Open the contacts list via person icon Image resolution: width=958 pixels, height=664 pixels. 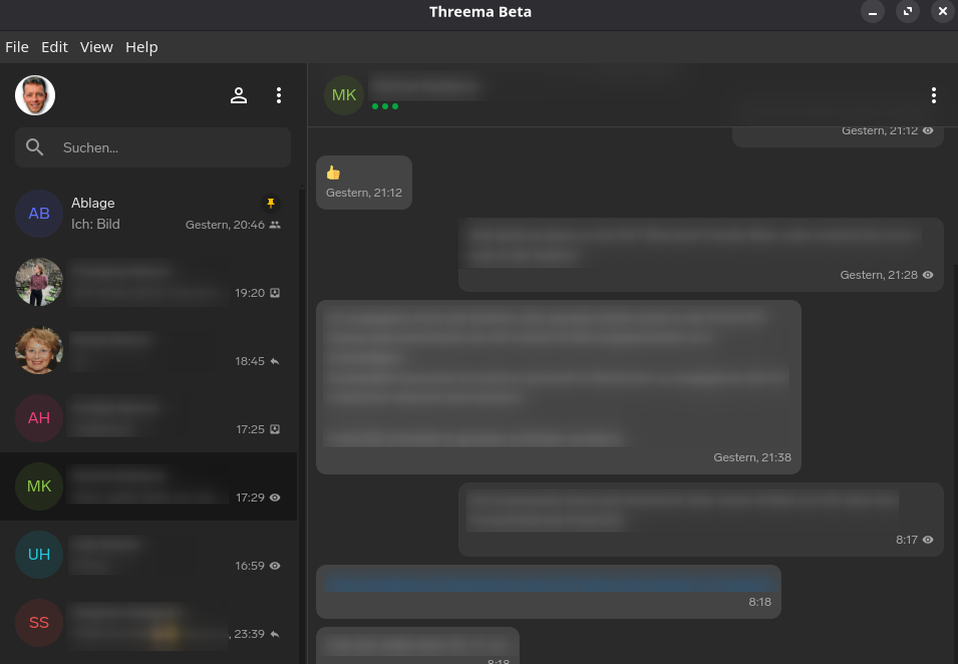(x=239, y=95)
